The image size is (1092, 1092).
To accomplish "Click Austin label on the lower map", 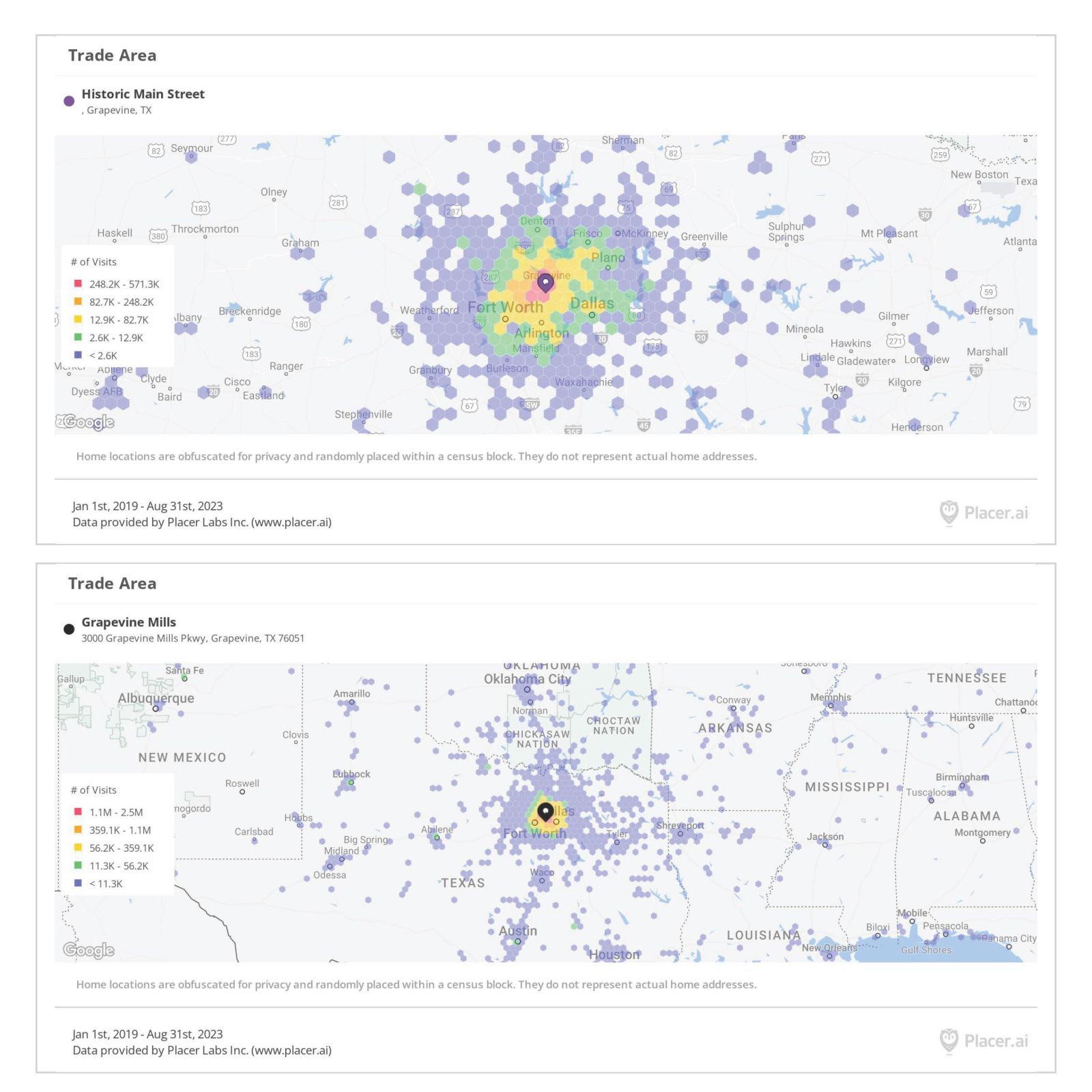I will [517, 931].
